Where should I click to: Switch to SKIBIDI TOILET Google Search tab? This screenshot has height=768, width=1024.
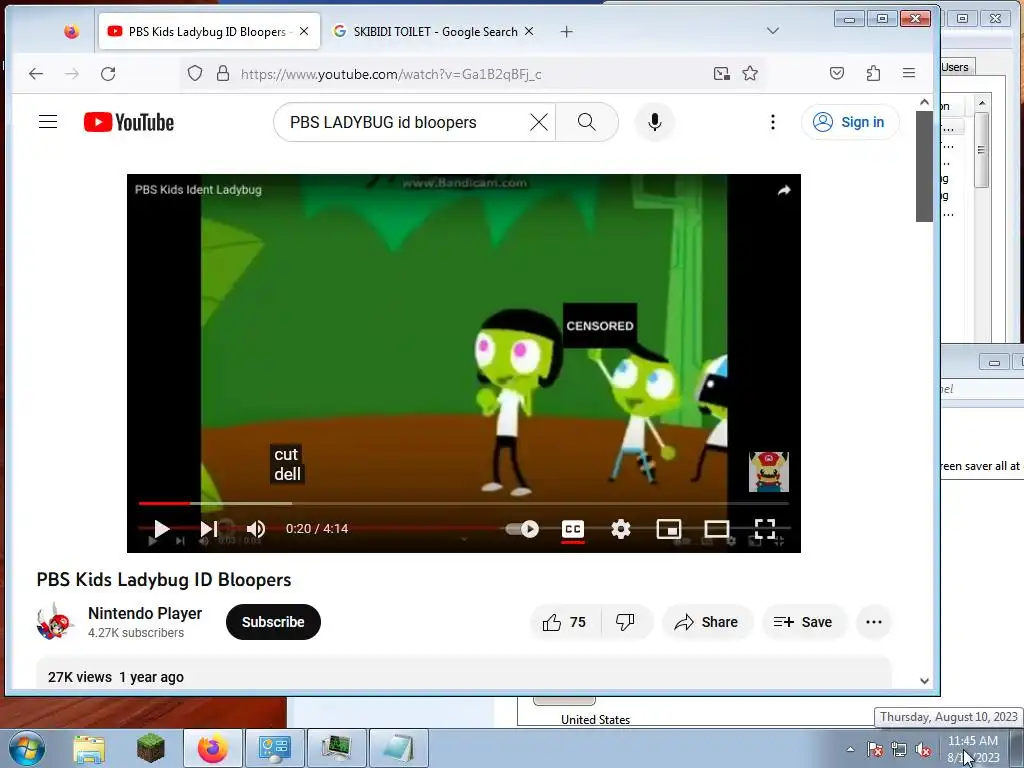434,31
